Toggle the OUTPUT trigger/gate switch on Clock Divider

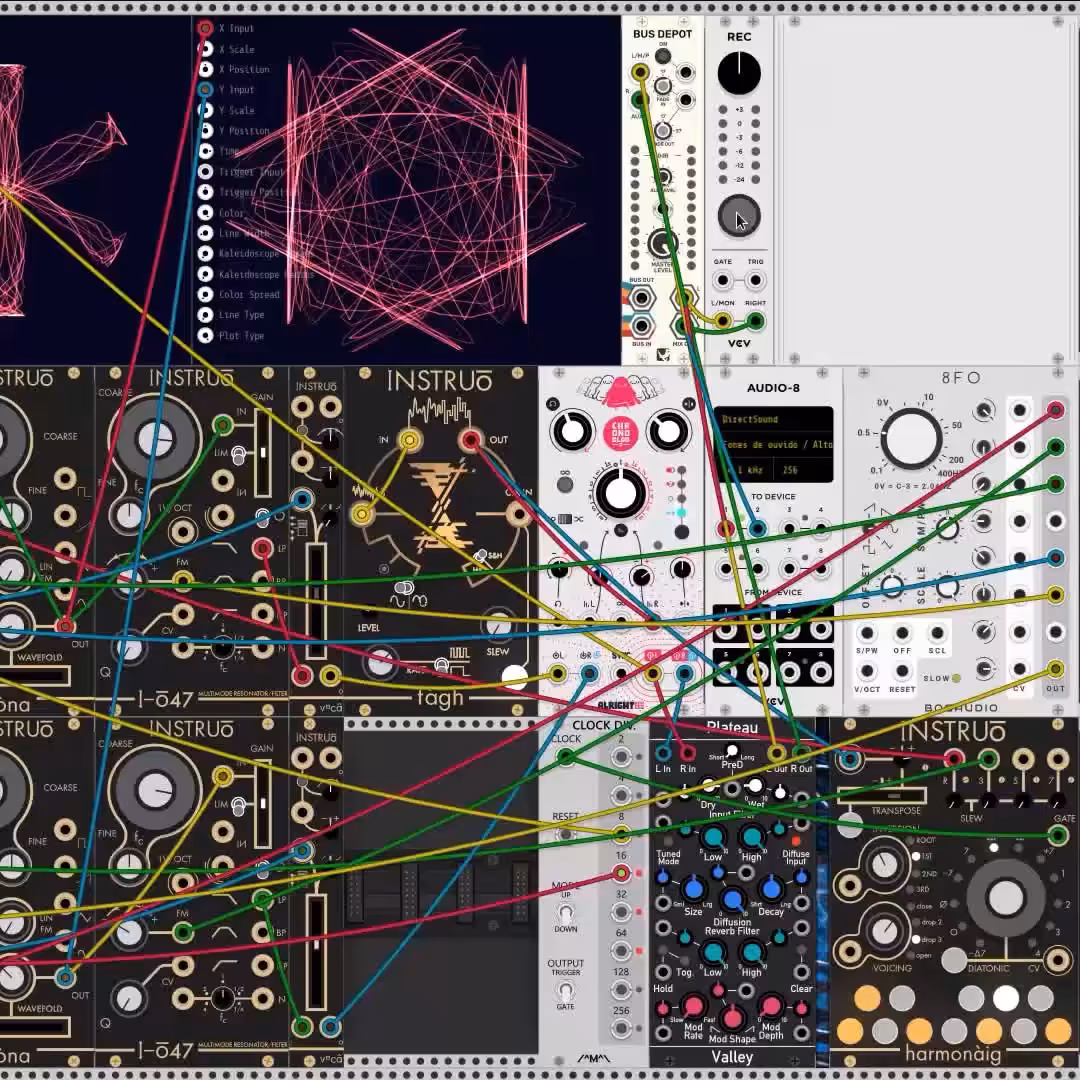565,992
